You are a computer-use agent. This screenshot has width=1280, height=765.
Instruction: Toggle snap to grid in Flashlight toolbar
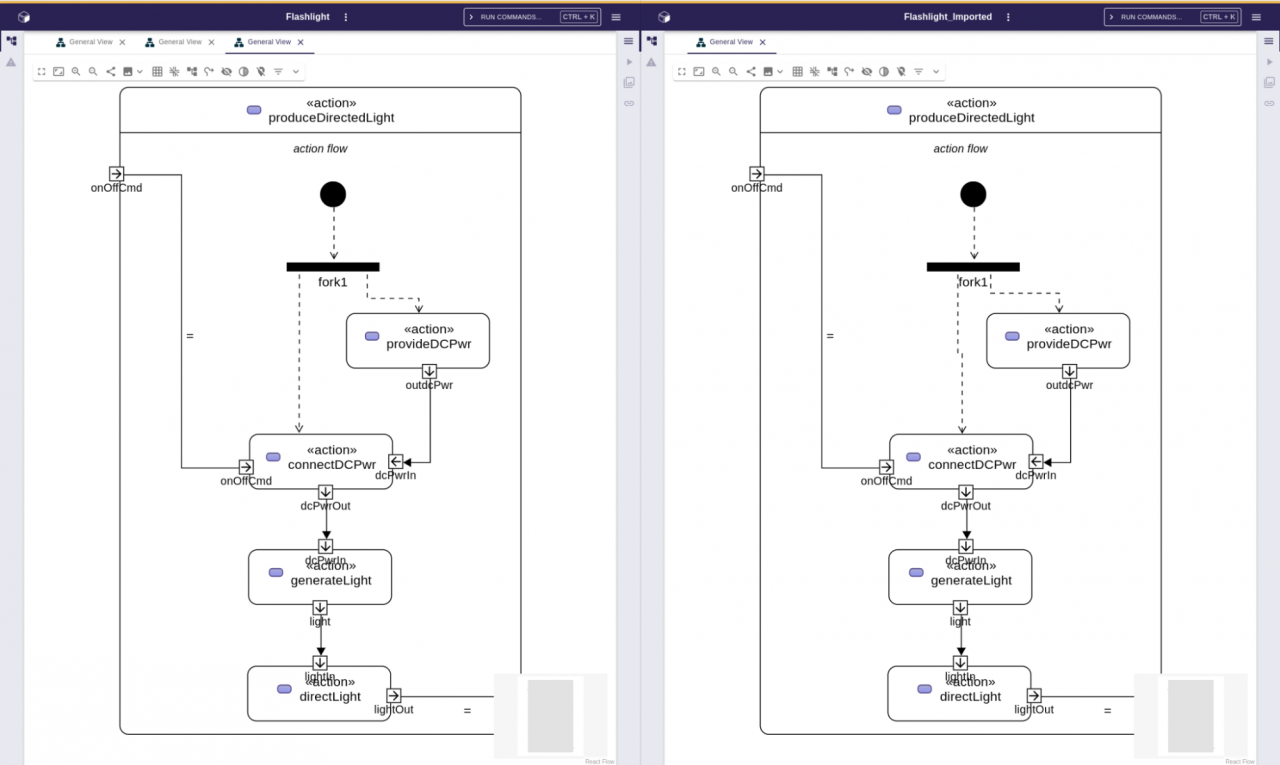click(x=174, y=72)
